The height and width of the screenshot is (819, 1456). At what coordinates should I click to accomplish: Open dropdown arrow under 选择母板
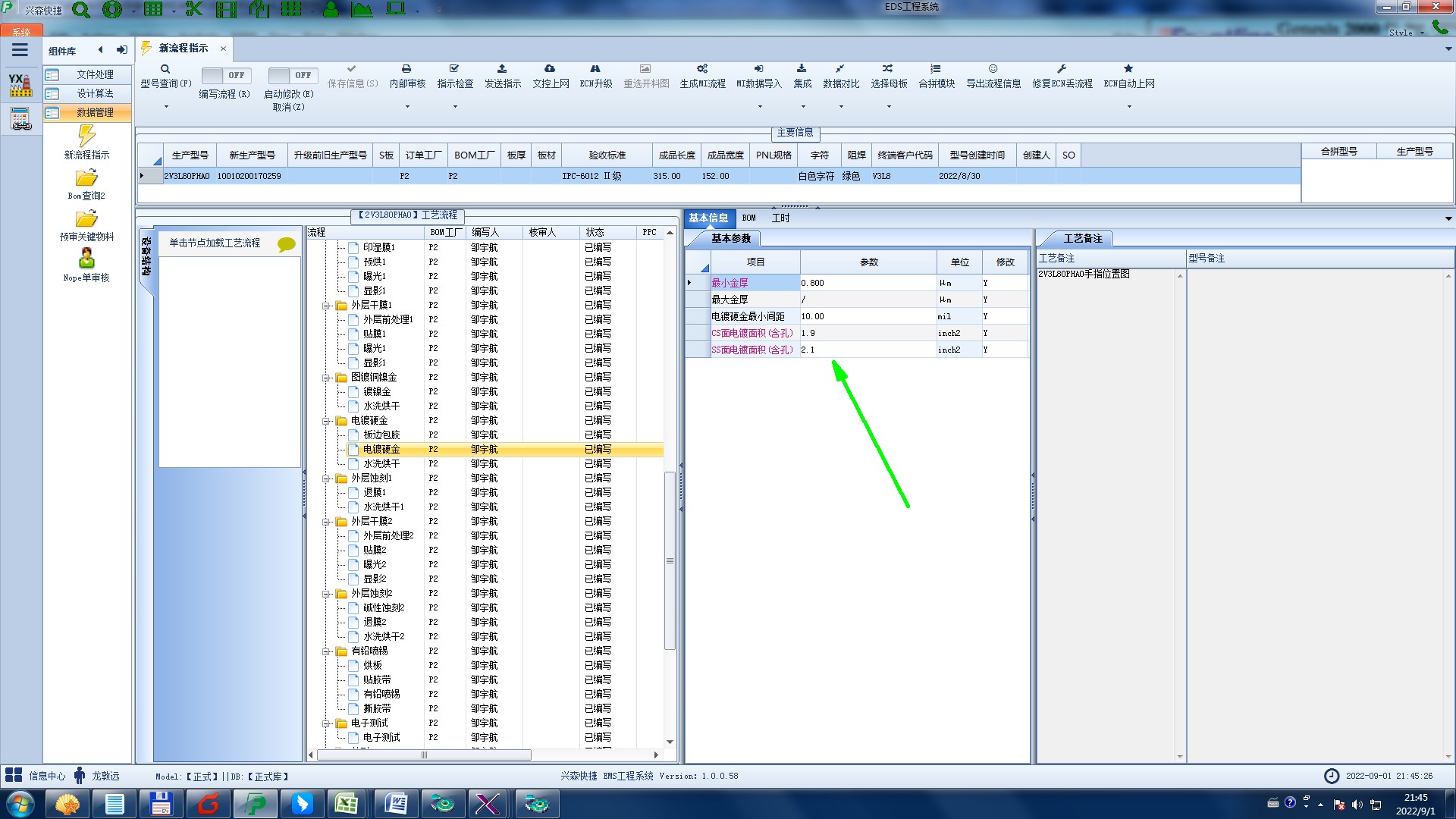[889, 106]
